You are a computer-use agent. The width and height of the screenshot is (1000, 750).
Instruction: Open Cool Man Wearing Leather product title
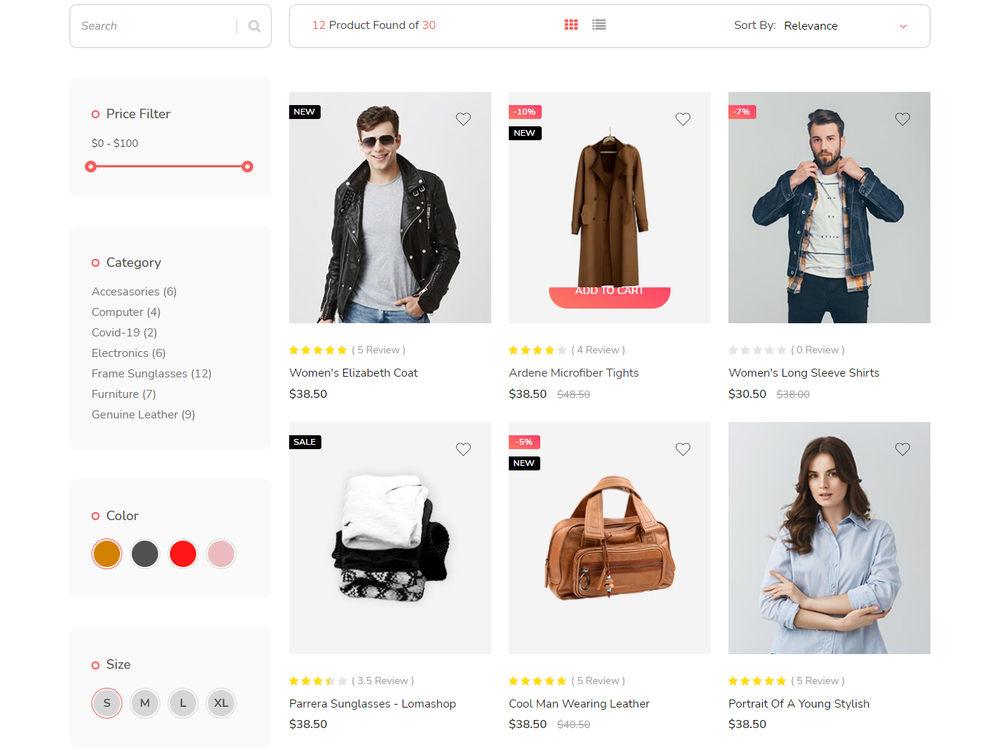point(579,703)
